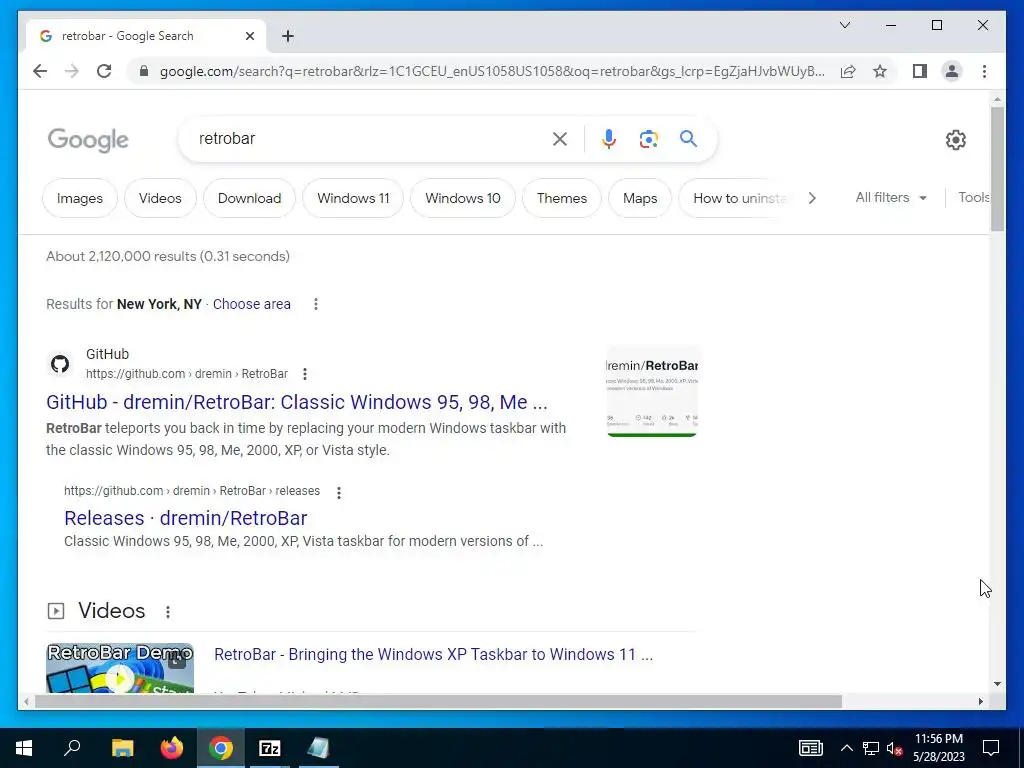Open the muted volume tray icon
Viewport: 1024px width, 768px height.
tap(894, 748)
